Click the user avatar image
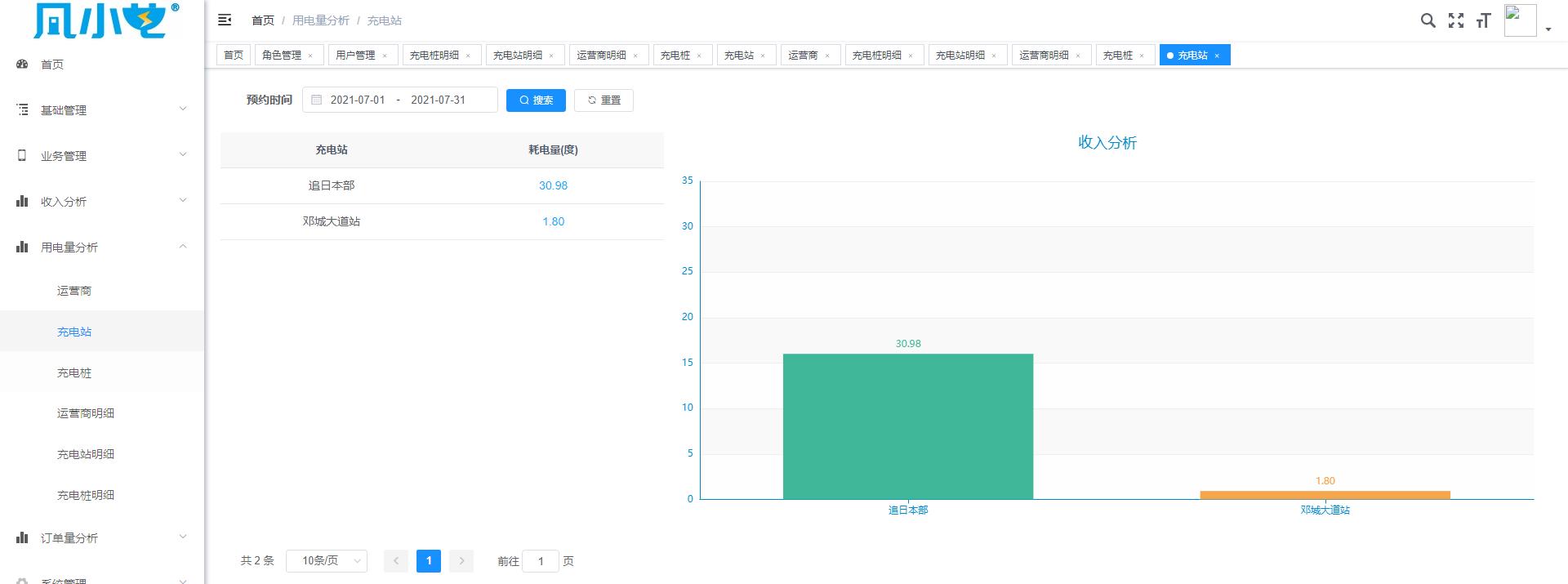Viewport: 1568px width, 584px height. 1519,20
